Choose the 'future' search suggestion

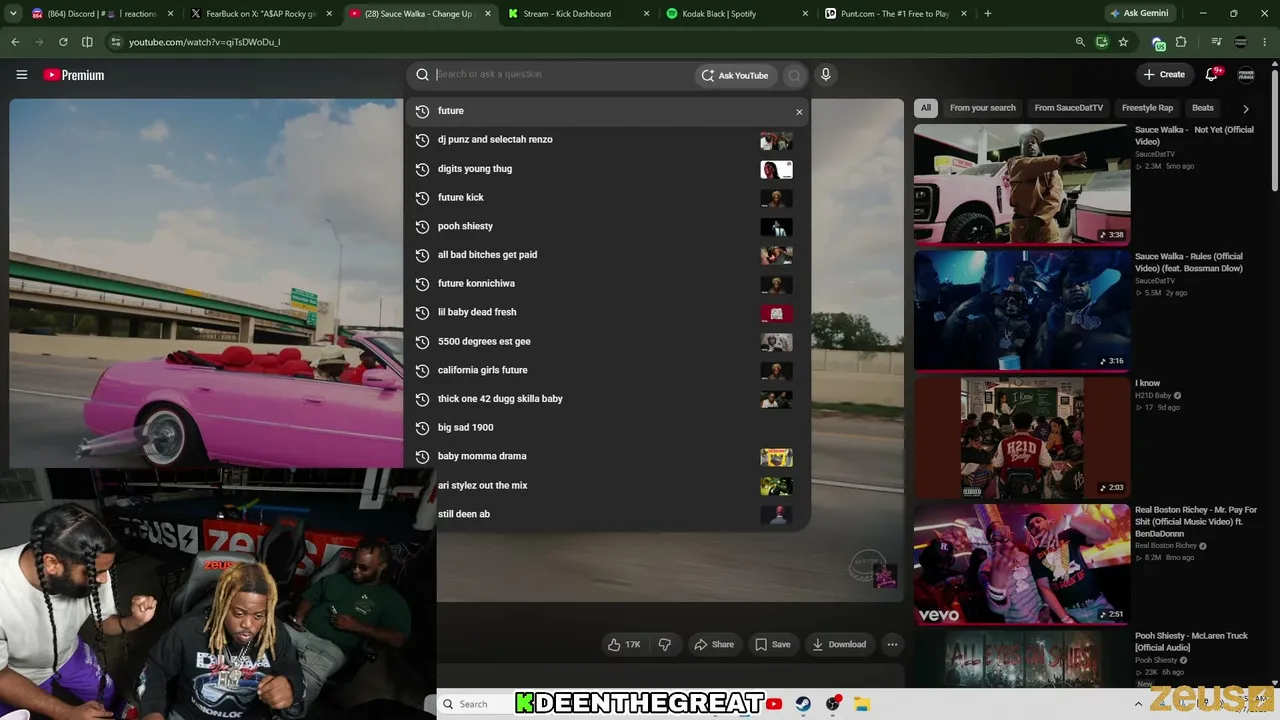coord(607,111)
